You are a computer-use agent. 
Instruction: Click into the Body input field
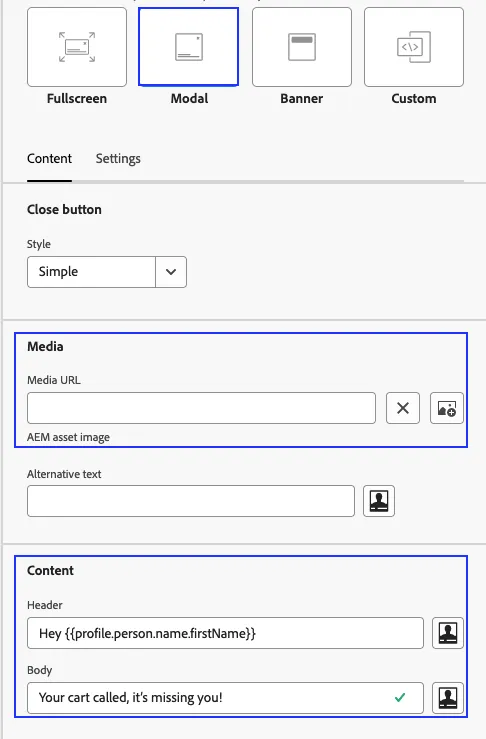225,698
